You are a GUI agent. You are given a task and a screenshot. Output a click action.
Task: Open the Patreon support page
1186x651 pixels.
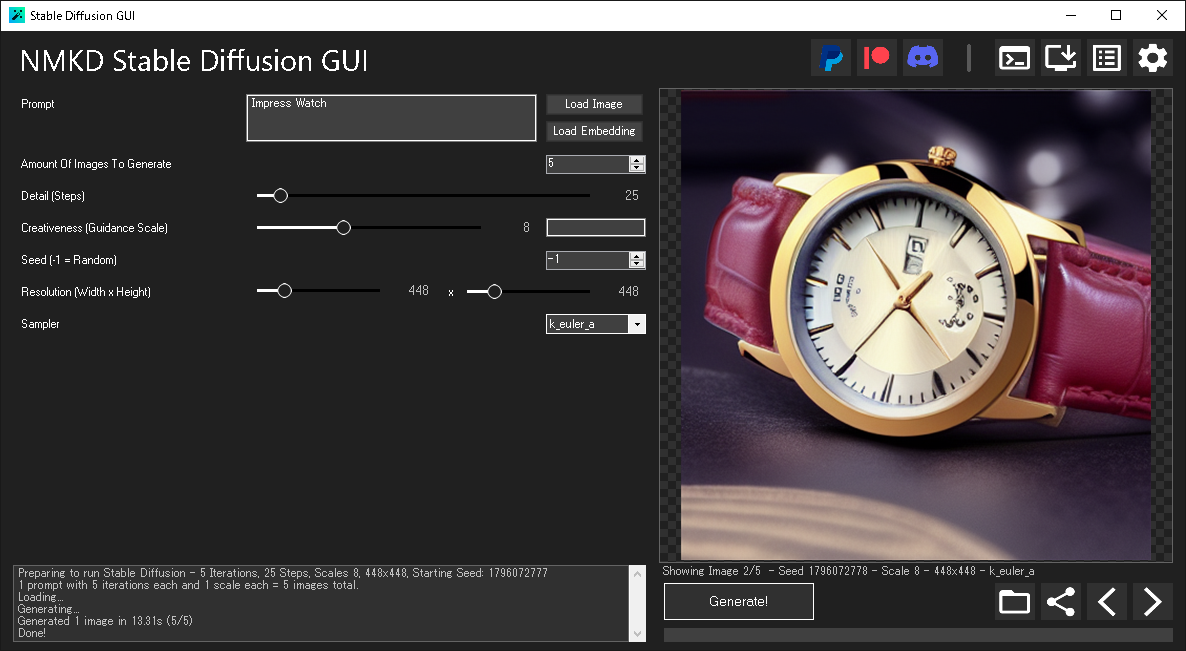pos(876,57)
